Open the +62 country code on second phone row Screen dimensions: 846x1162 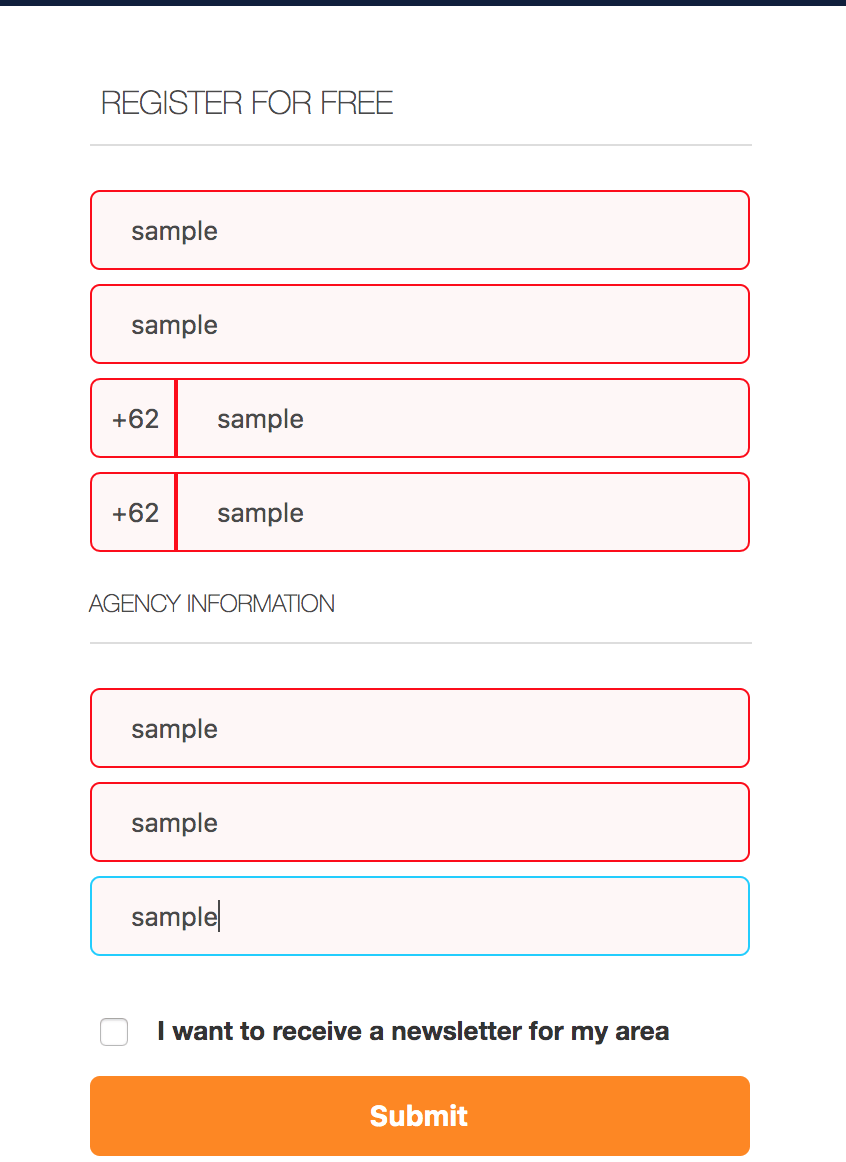pyautogui.click(x=135, y=512)
